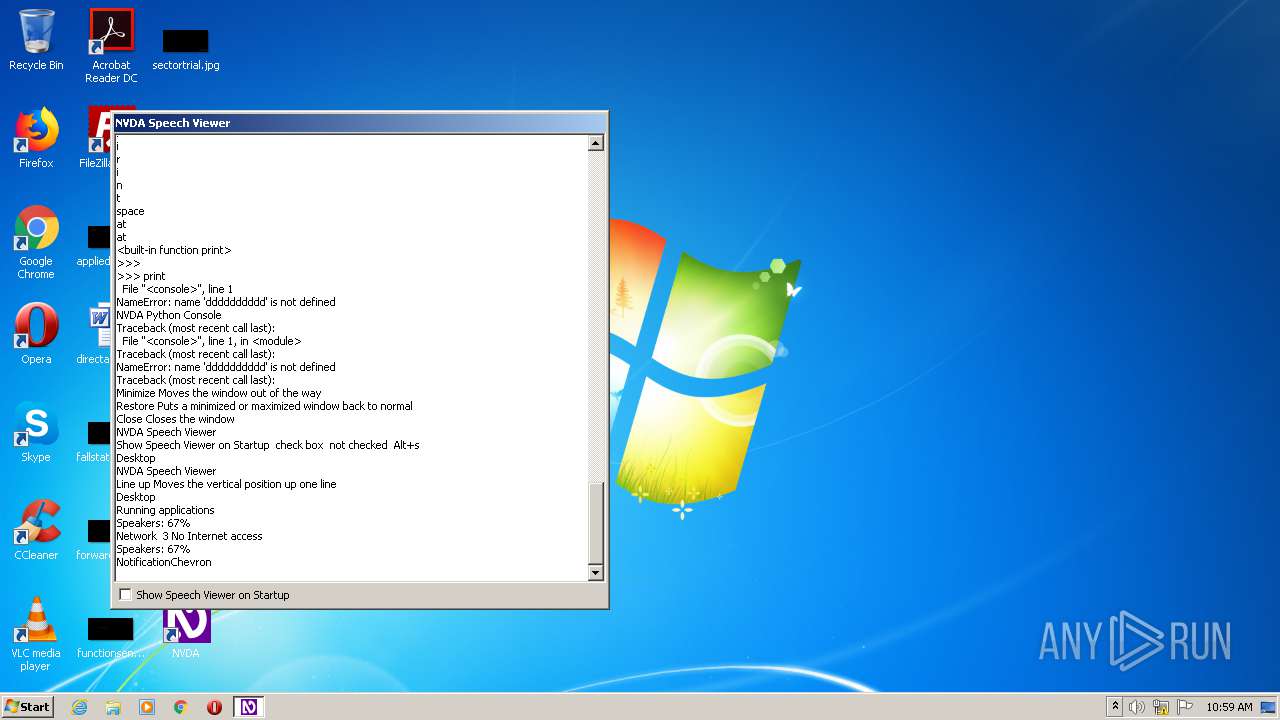Launch CCleaner from the desktop
Image resolution: width=1280 pixels, height=720 pixels.
coord(36,530)
